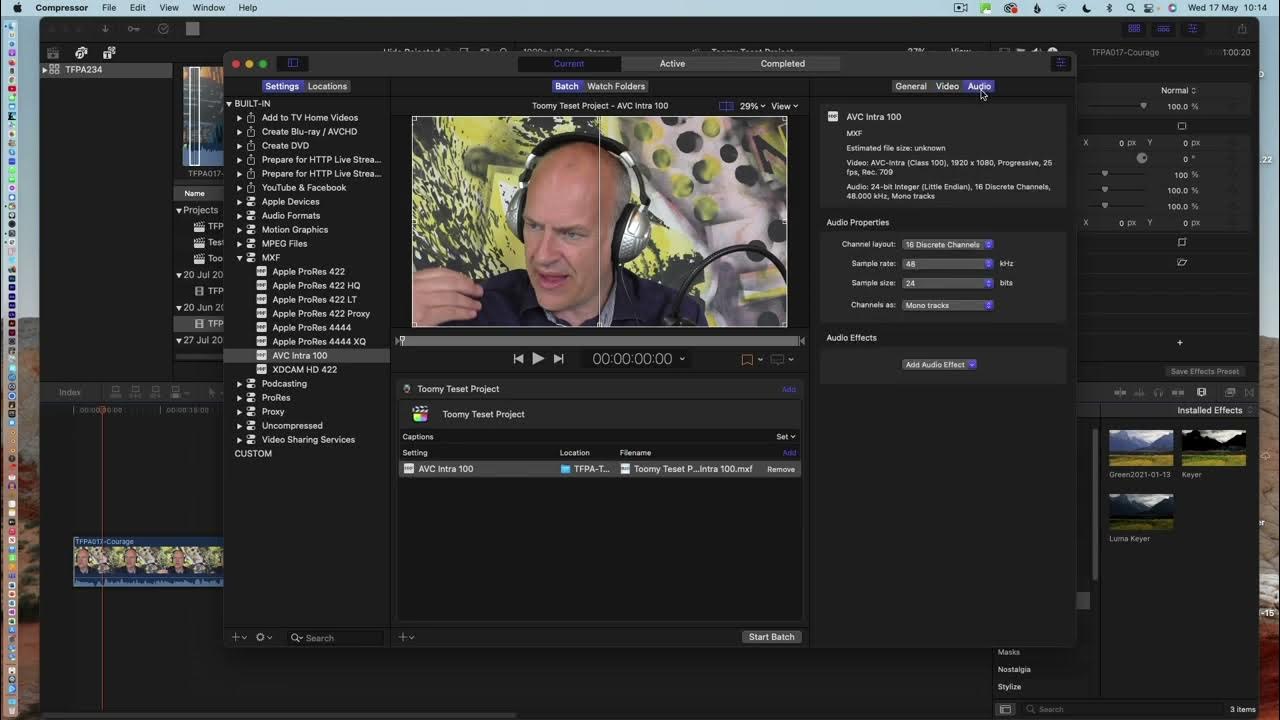
Task: Open the Video inspector tab
Action: click(x=947, y=86)
